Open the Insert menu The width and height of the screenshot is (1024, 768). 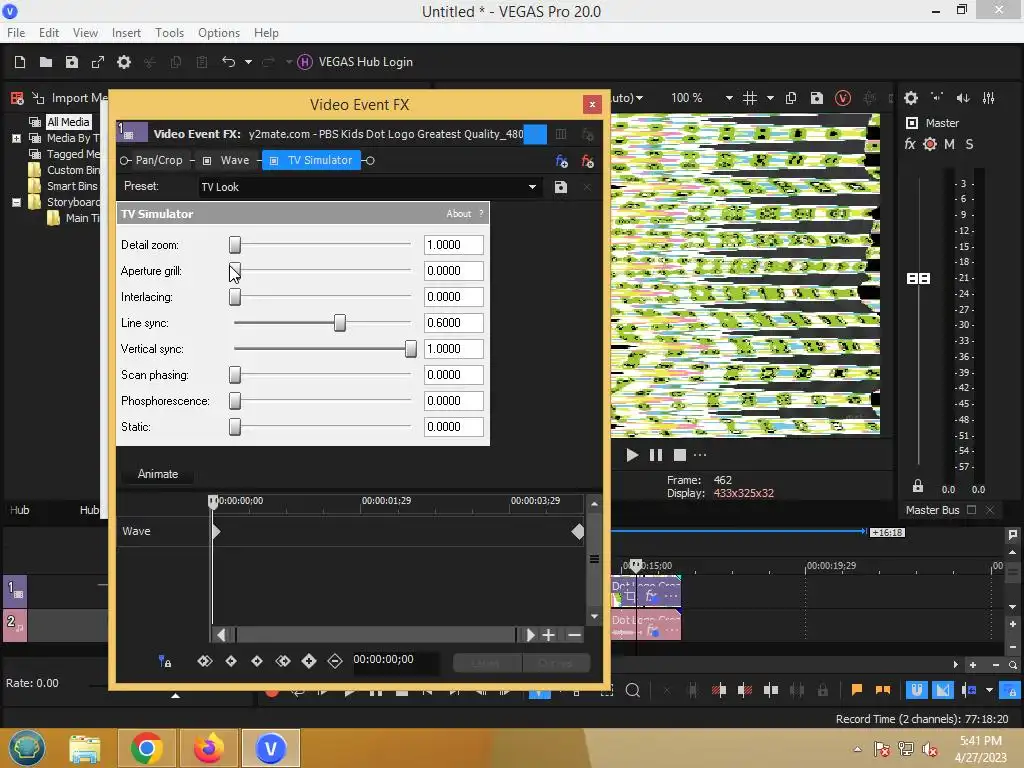click(126, 33)
